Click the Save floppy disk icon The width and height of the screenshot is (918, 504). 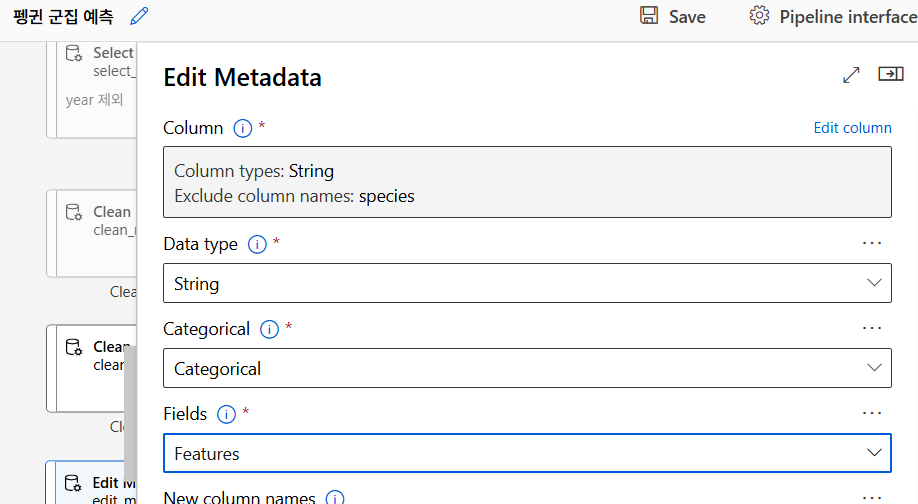coord(649,16)
